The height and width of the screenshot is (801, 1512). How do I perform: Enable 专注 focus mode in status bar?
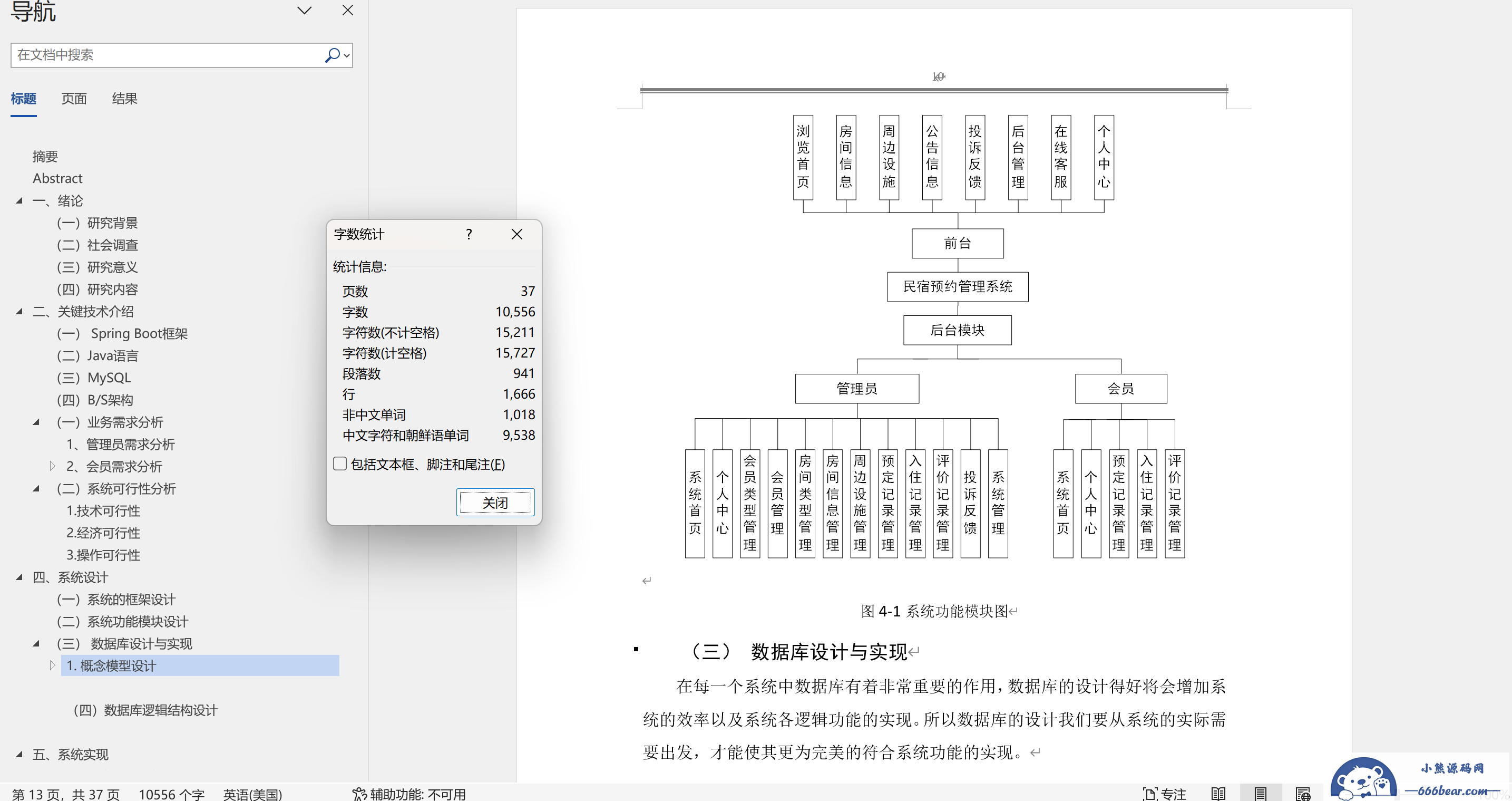pos(1164,794)
